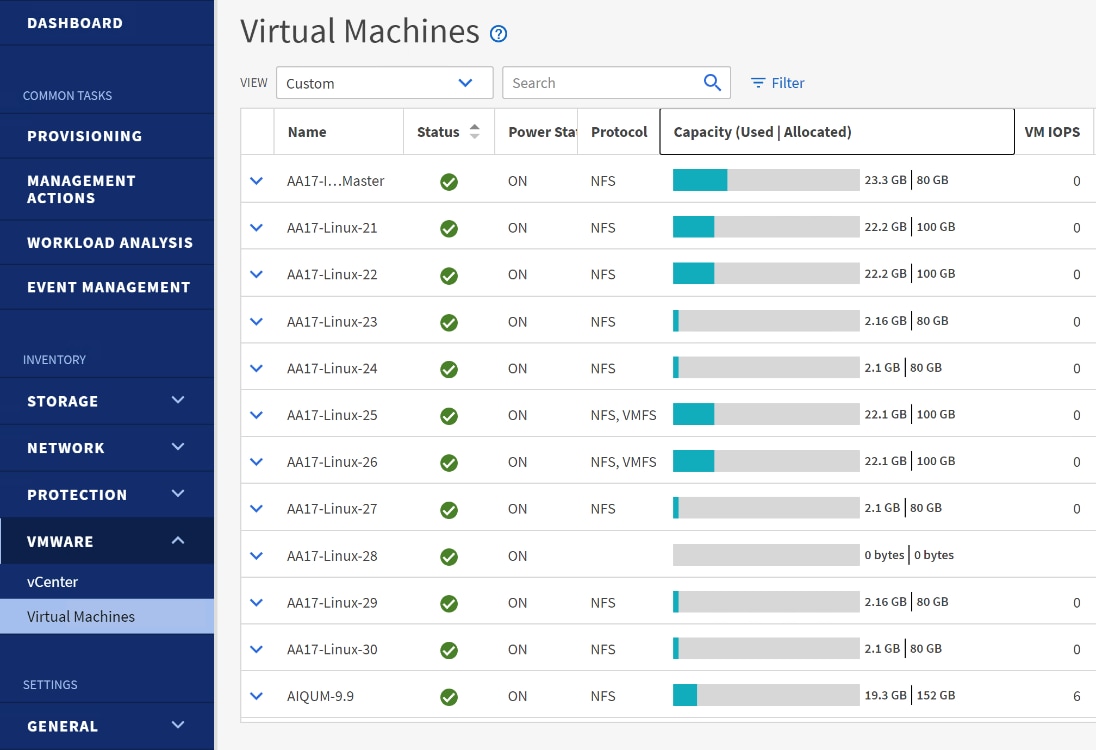The width and height of the screenshot is (1096, 750).
Task: Click green status icon for AA17-Linux-28
Action: click(449, 556)
